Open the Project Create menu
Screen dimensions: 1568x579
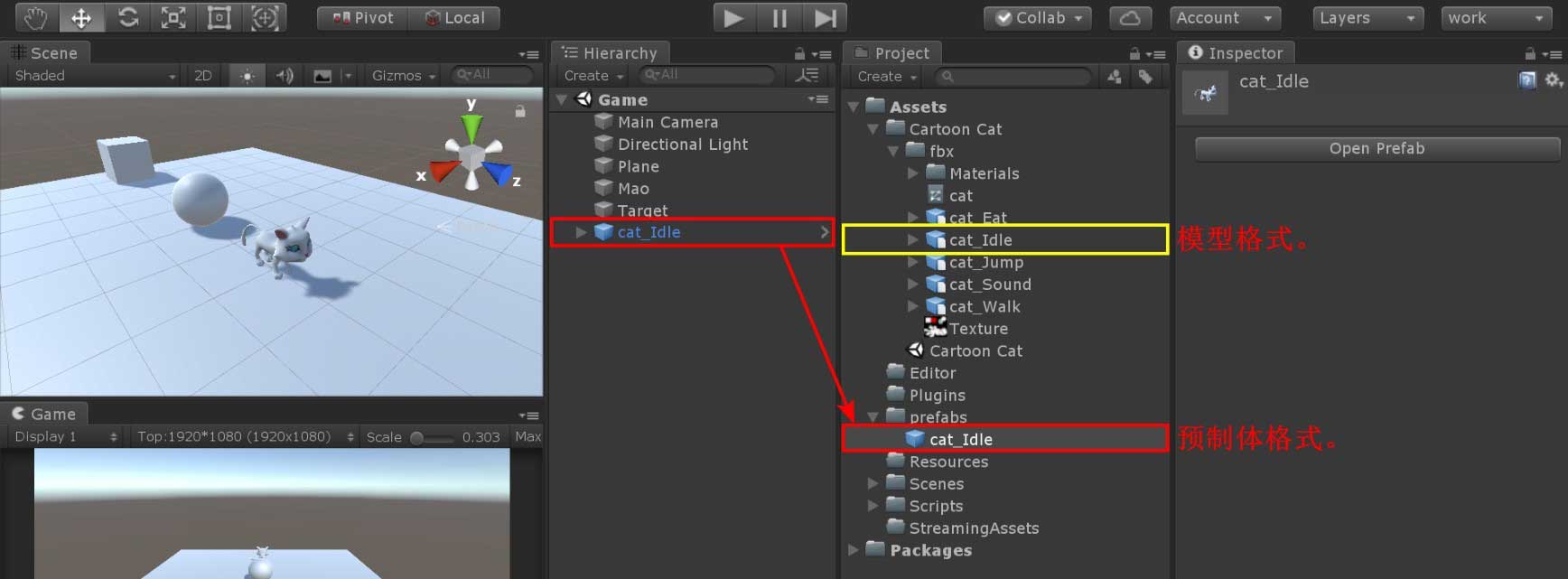pyautogui.click(x=886, y=77)
